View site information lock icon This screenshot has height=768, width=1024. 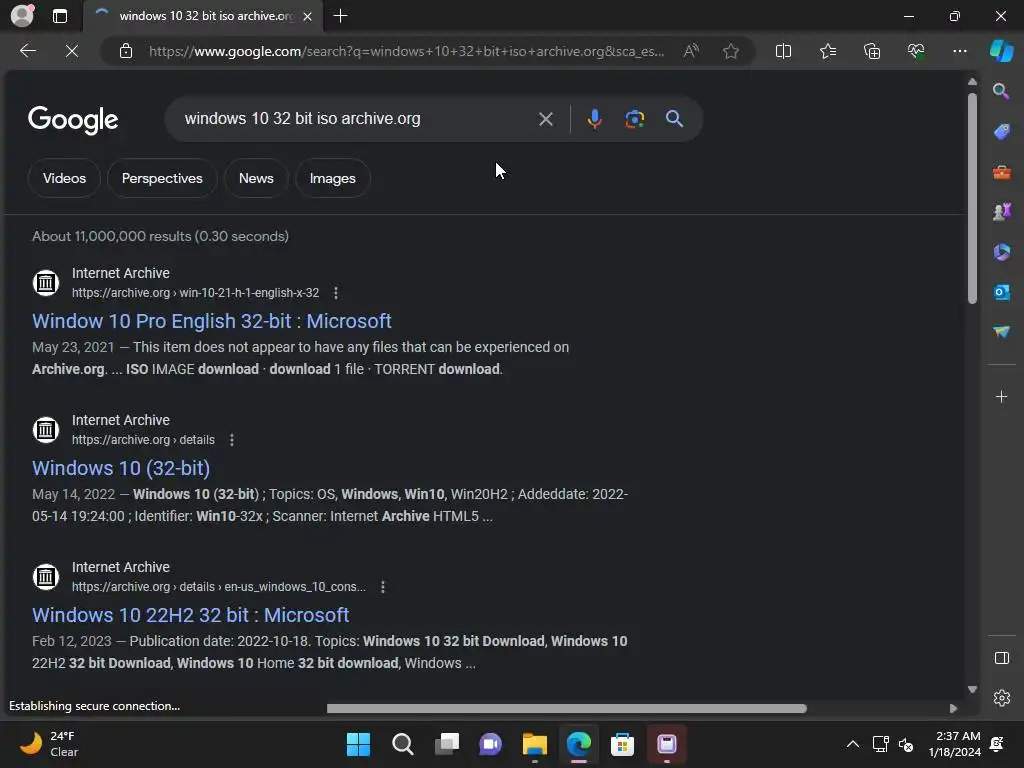[126, 51]
